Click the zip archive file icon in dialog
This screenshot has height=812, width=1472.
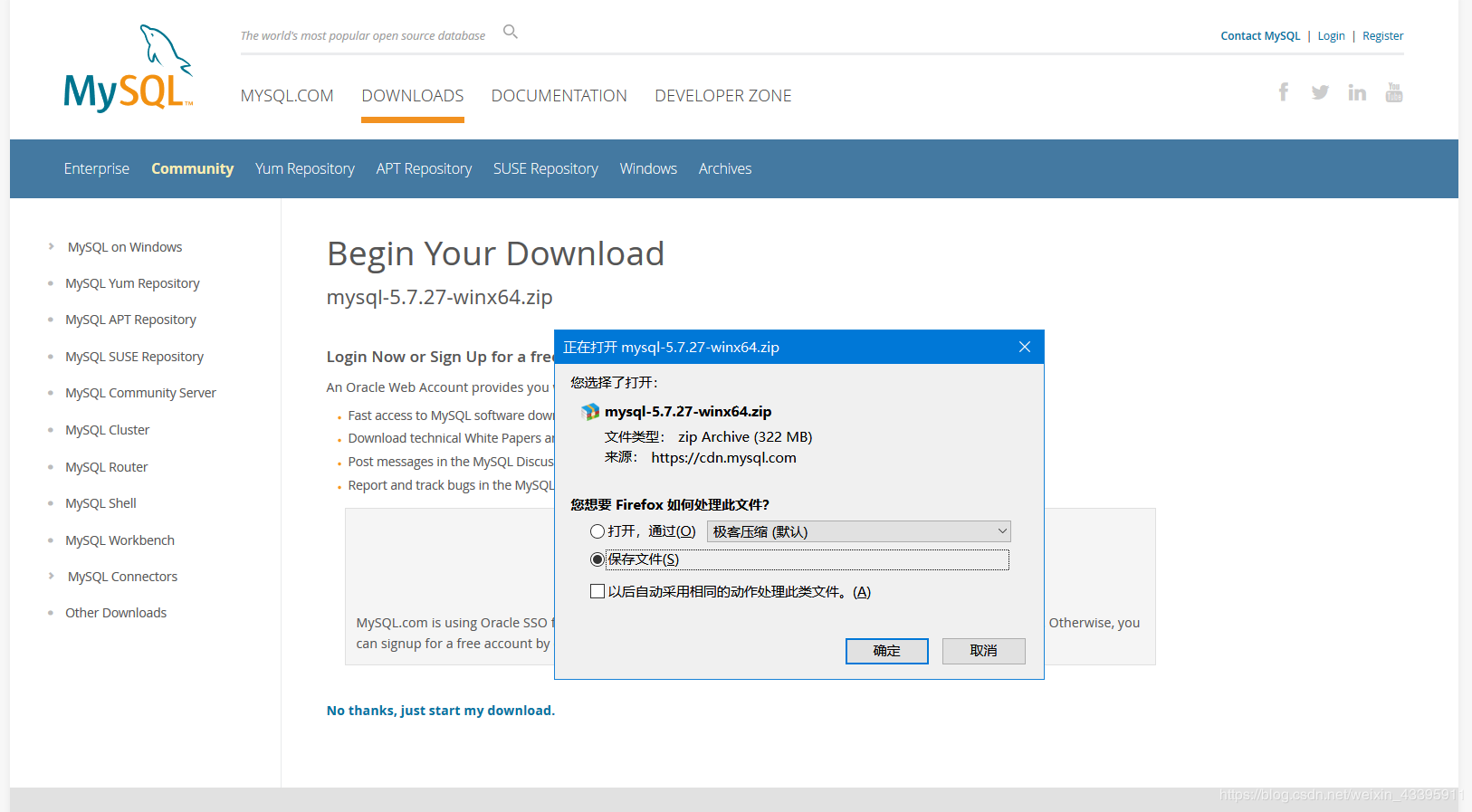click(590, 412)
